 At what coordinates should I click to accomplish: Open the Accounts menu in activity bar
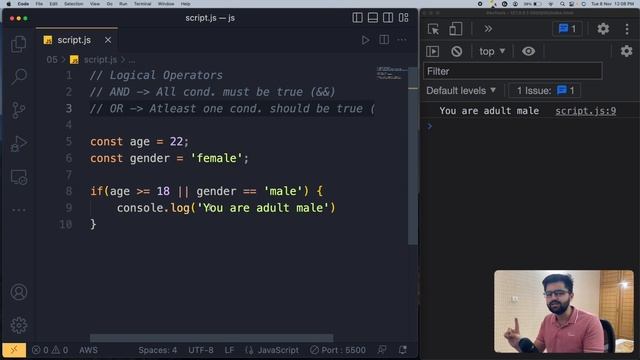[x=18, y=292]
